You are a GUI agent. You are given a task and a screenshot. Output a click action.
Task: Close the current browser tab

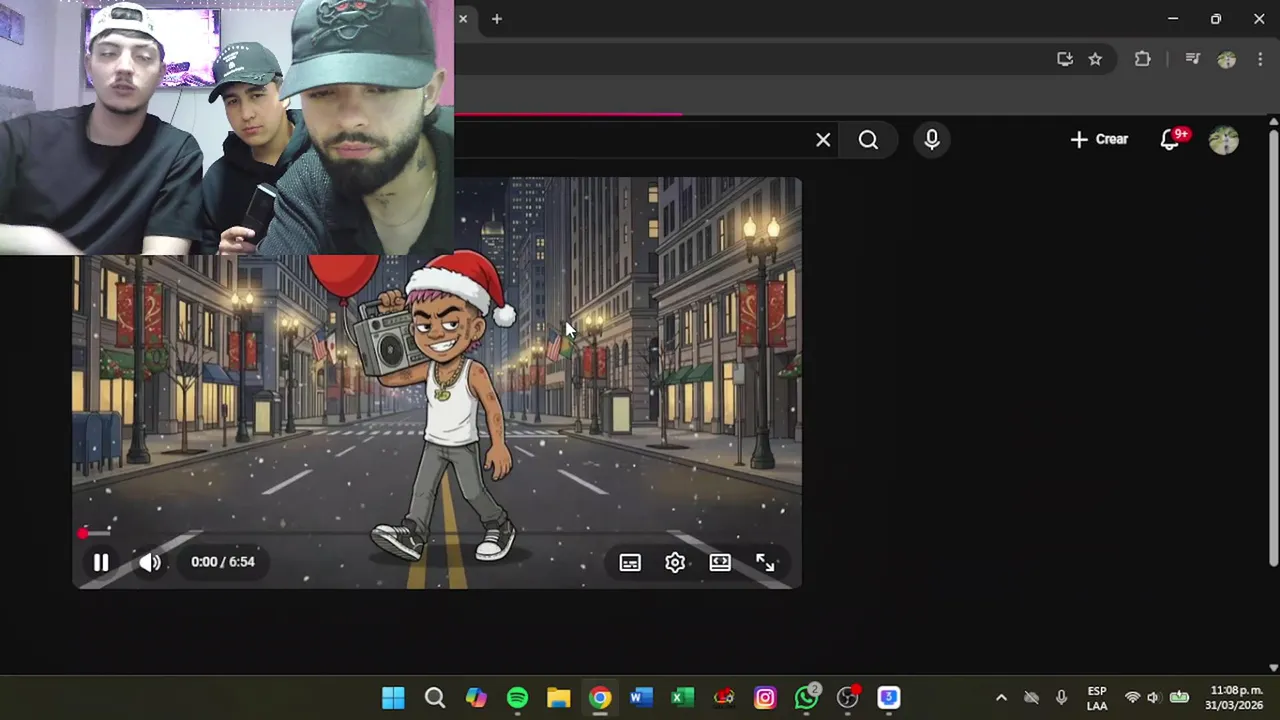[x=463, y=19]
